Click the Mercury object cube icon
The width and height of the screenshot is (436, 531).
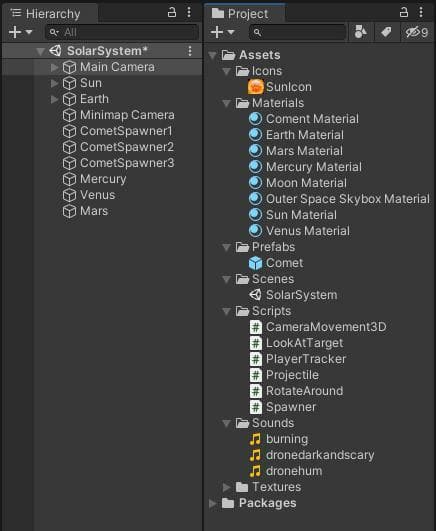point(69,179)
